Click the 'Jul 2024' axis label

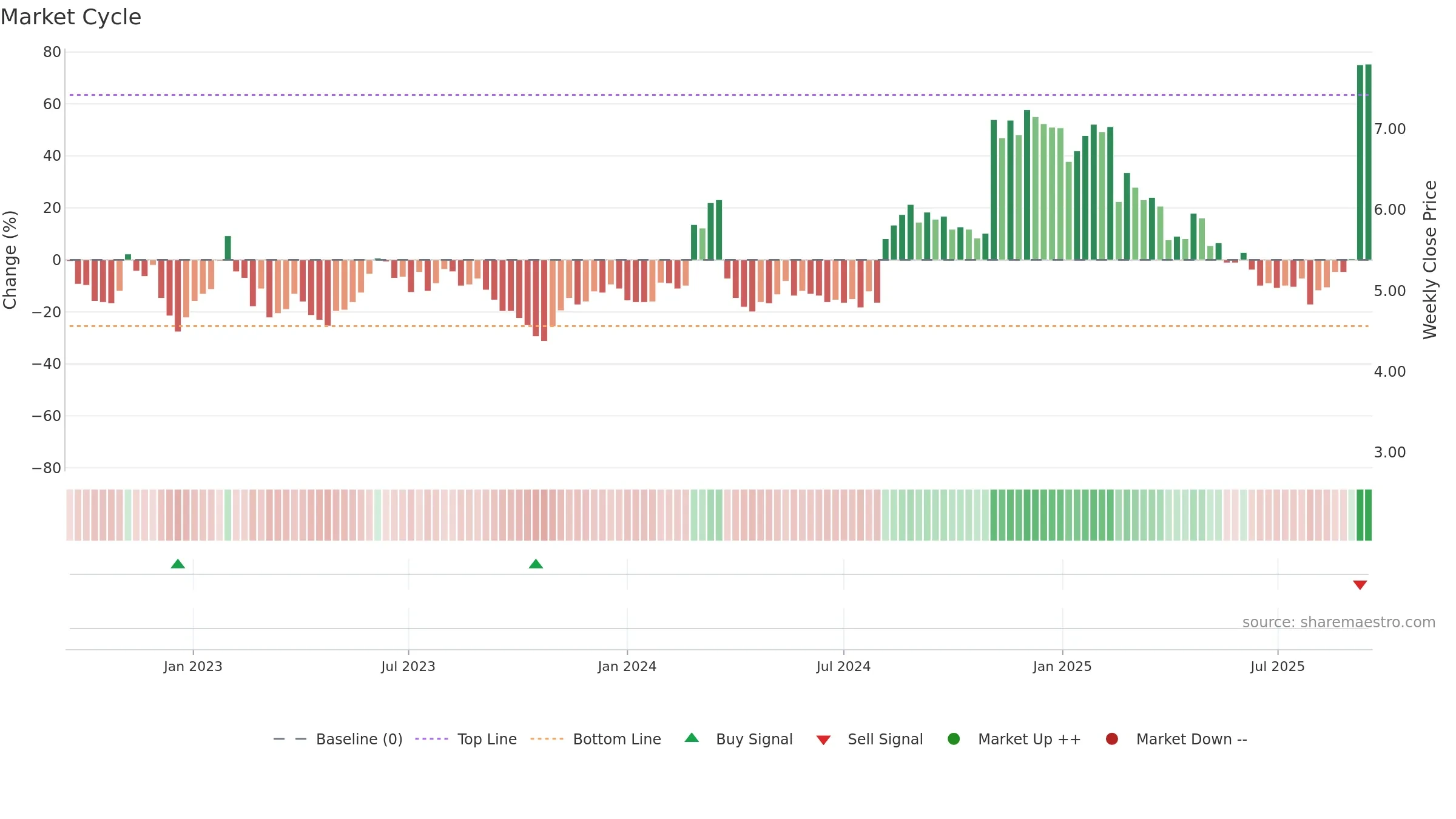[x=843, y=666]
